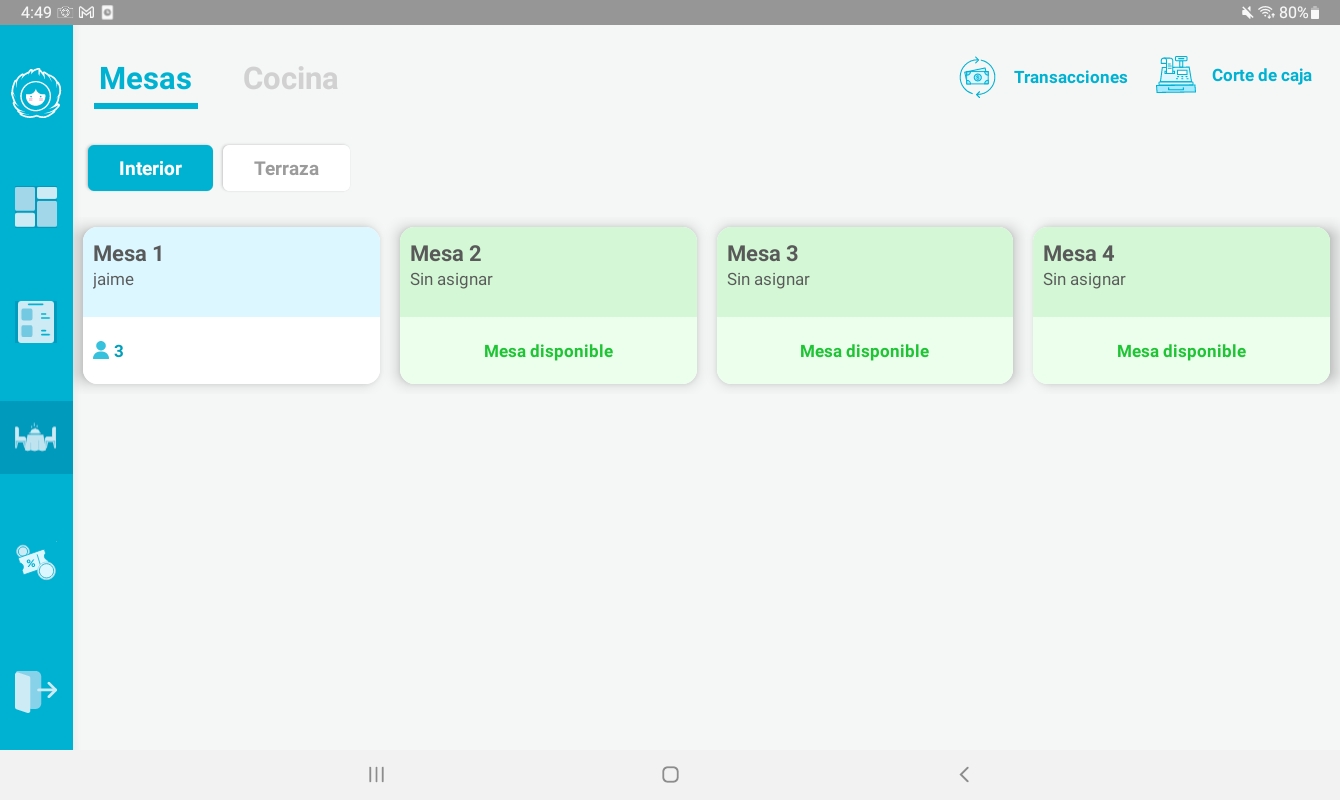Select the Mesas tab

[146, 78]
